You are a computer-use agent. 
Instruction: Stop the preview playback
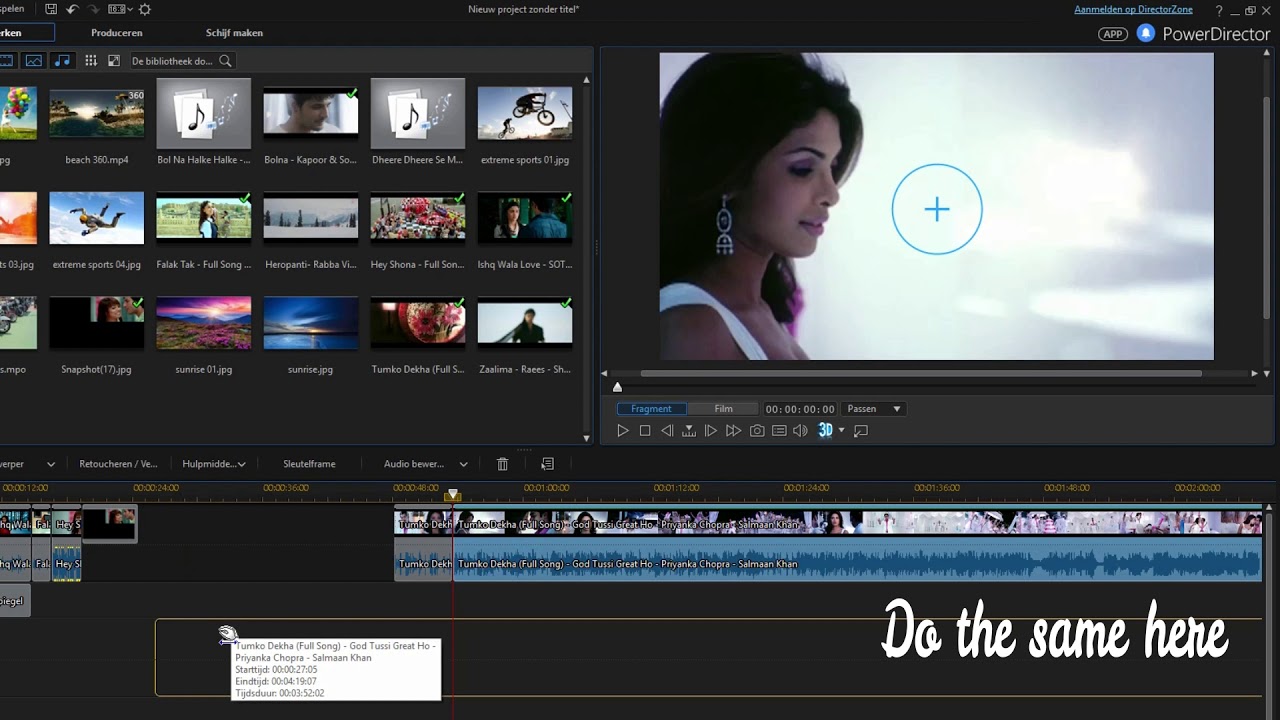point(645,431)
